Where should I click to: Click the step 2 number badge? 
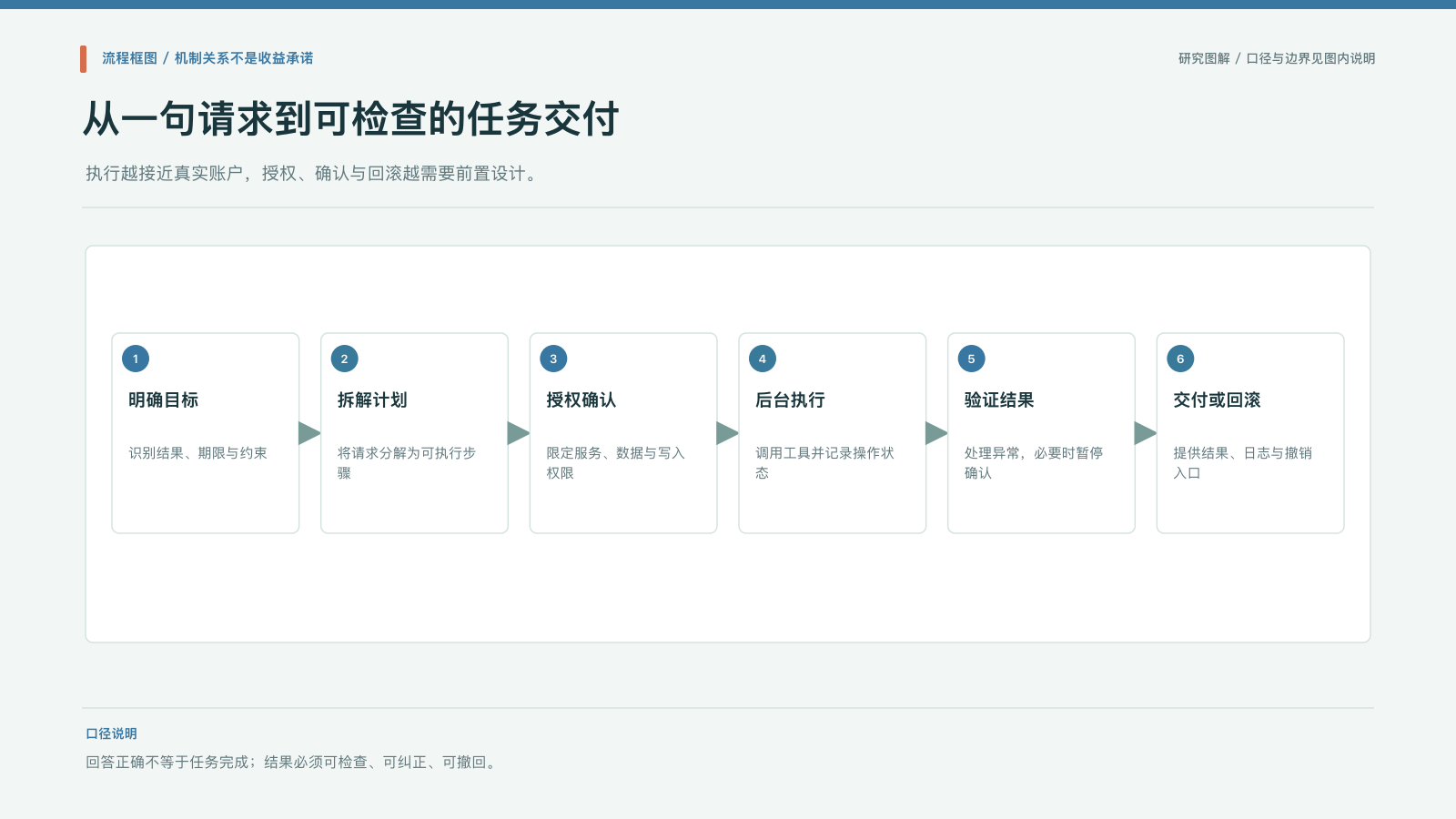tap(344, 359)
